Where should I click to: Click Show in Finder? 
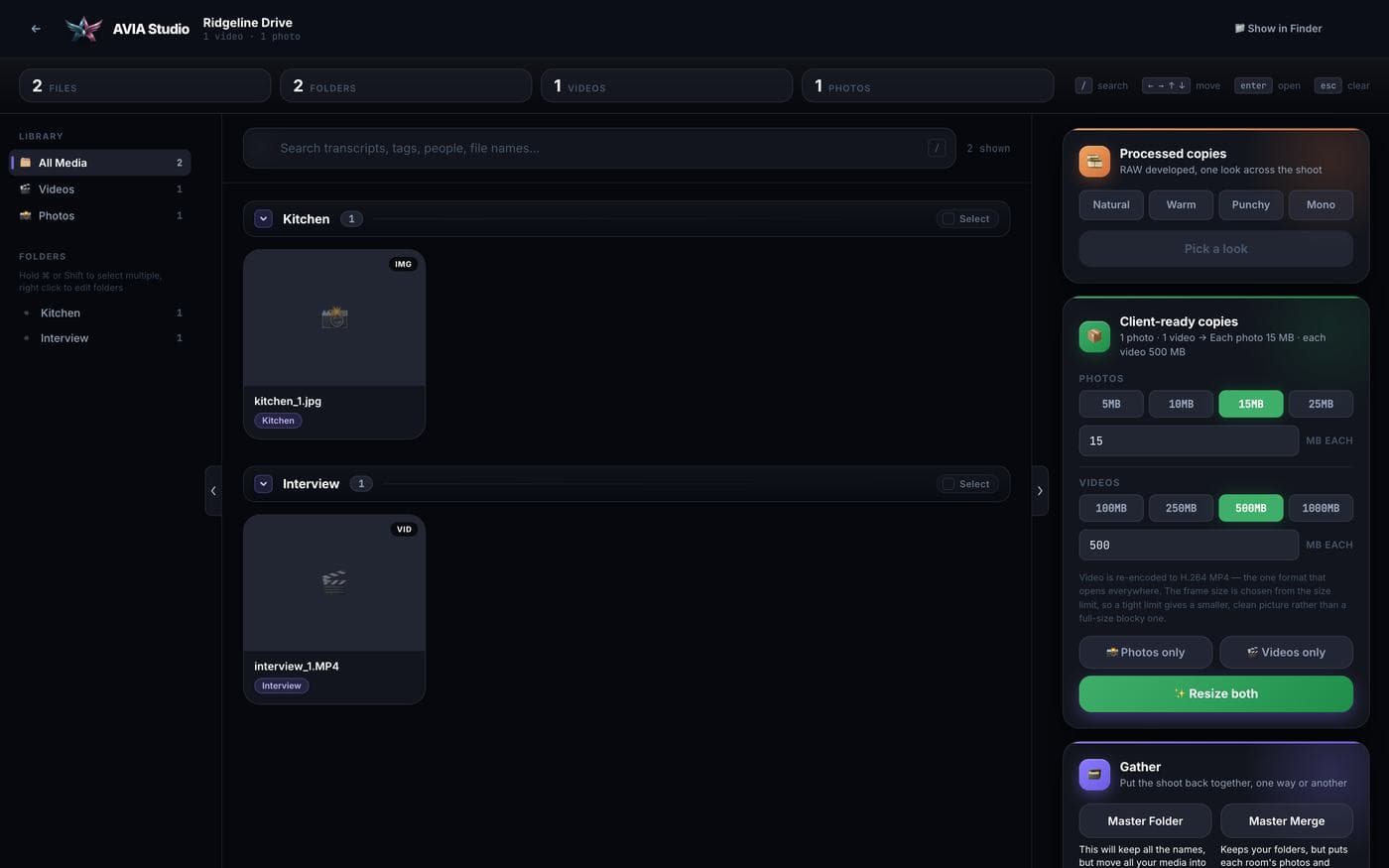(1278, 29)
